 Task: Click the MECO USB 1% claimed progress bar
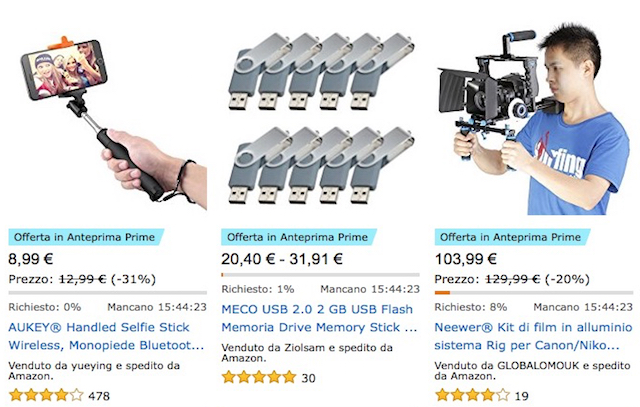[320, 275]
